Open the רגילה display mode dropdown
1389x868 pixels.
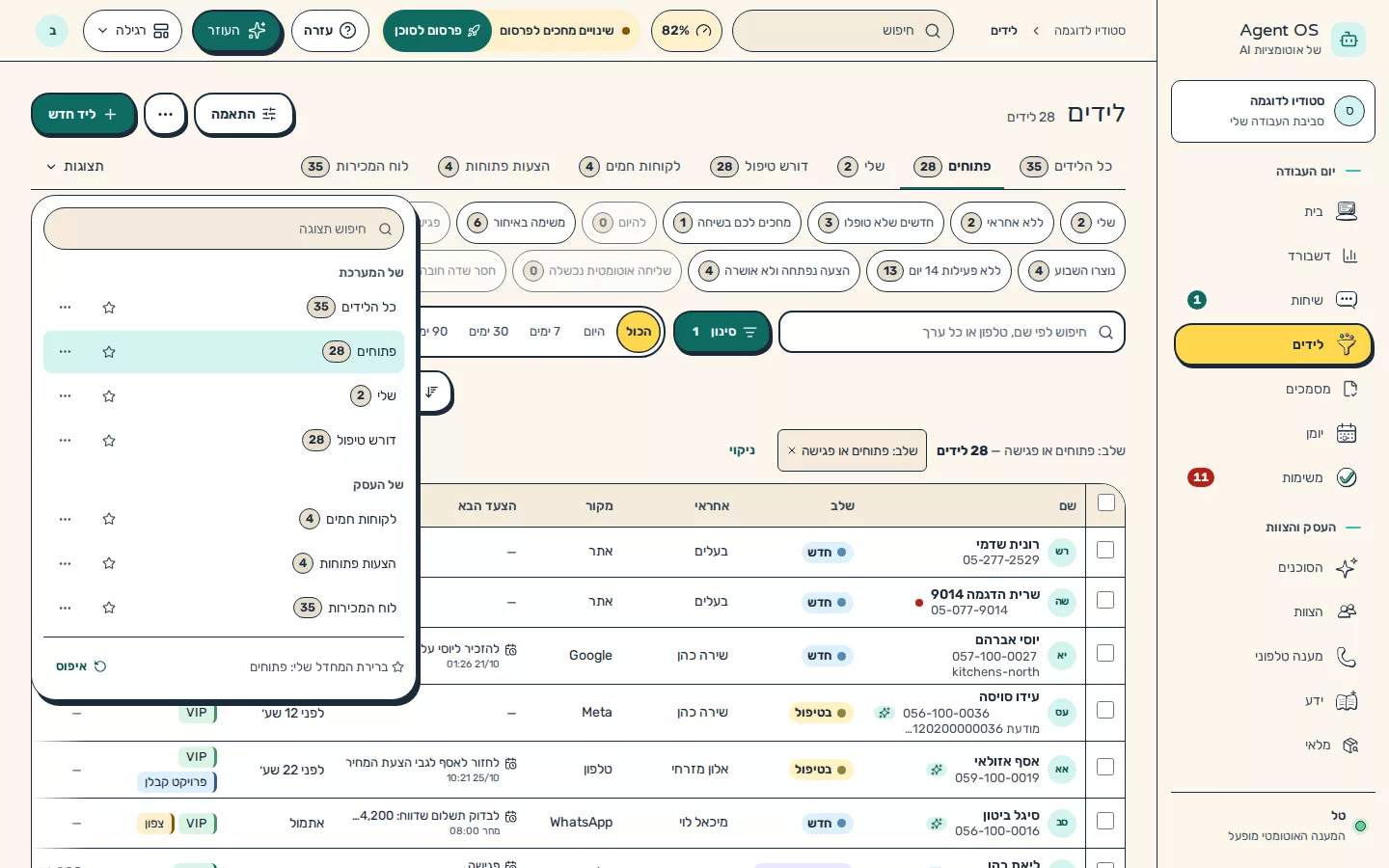pyautogui.click(x=132, y=31)
